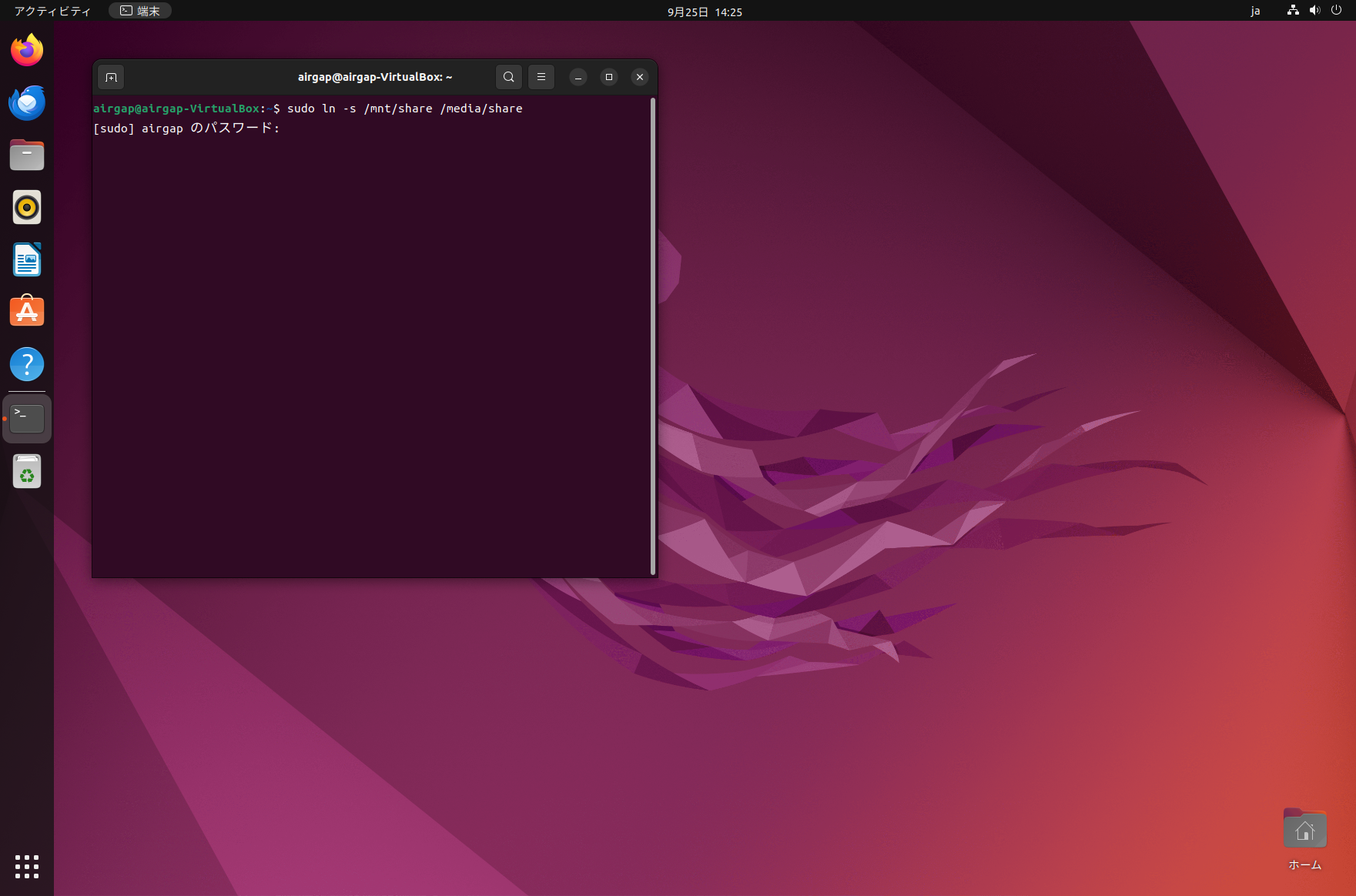The width and height of the screenshot is (1356, 896).
Task: Open the Help application
Action: [x=27, y=365]
